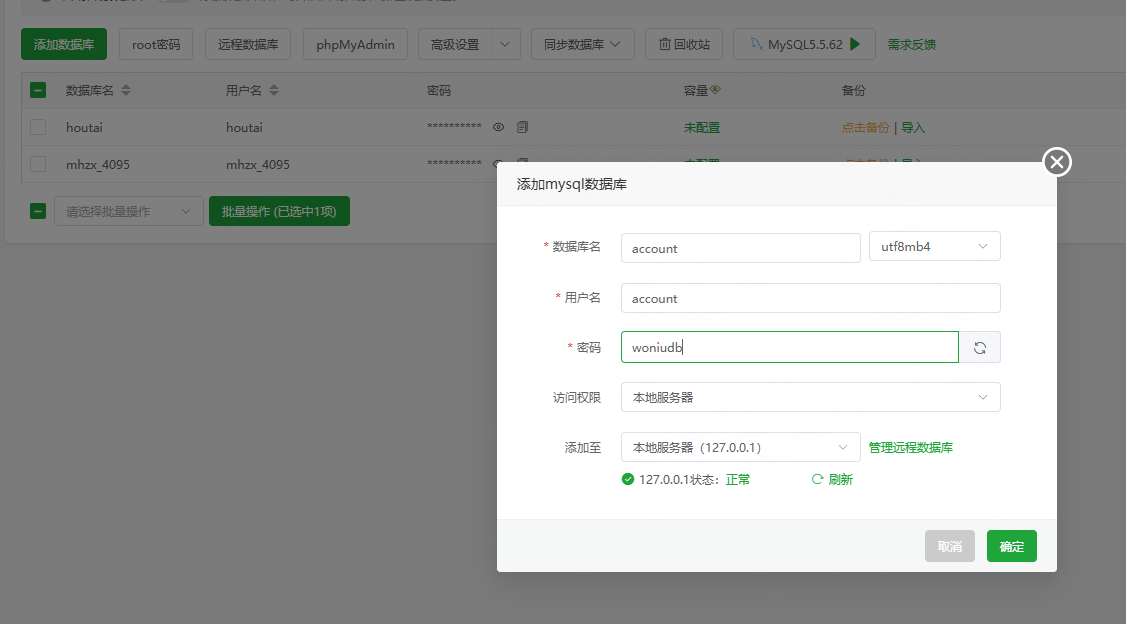Sort the 数据库名 column
This screenshot has width=1126, height=624.
point(125,90)
